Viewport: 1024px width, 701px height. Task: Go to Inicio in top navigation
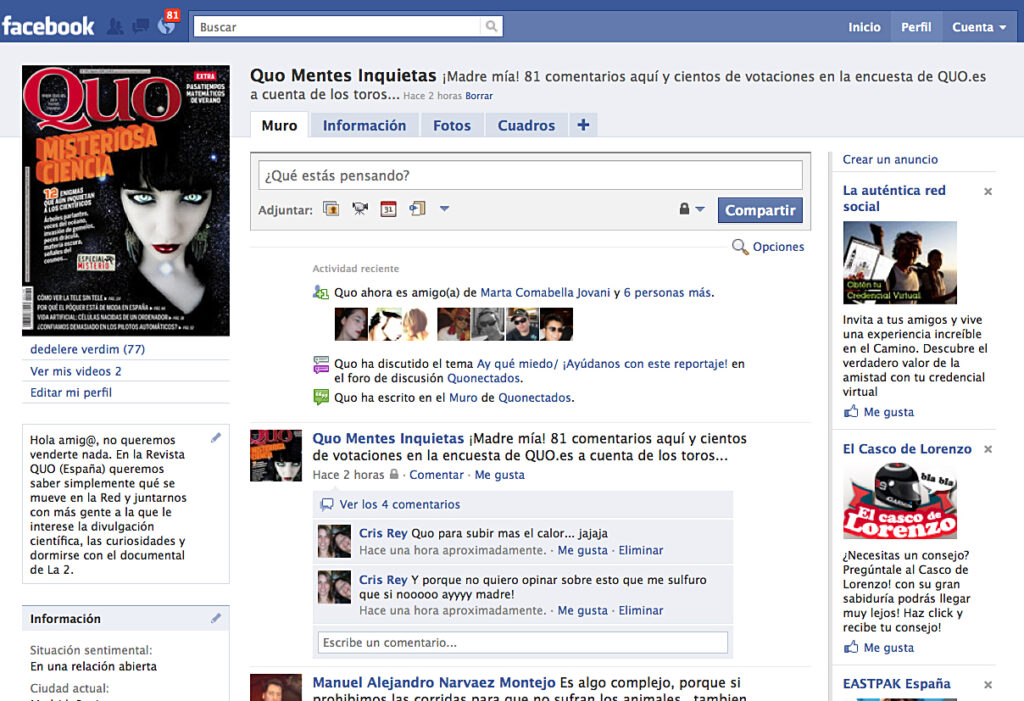click(864, 27)
